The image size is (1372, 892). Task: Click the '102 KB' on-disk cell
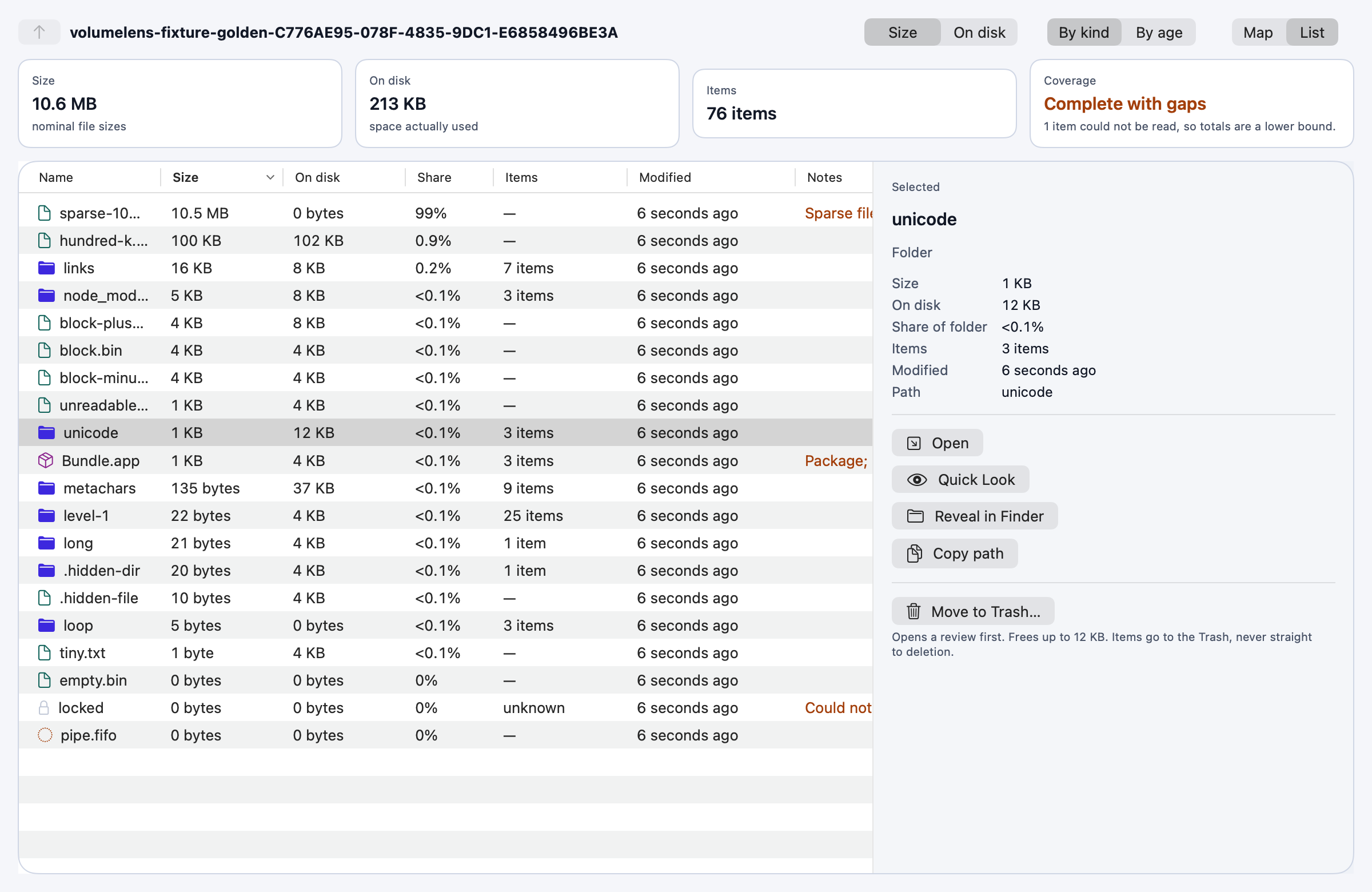coord(318,241)
